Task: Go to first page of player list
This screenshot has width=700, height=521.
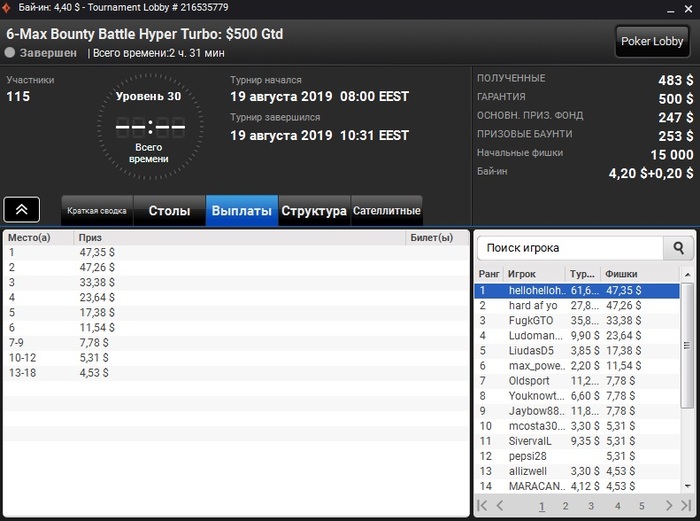Action: point(482,505)
